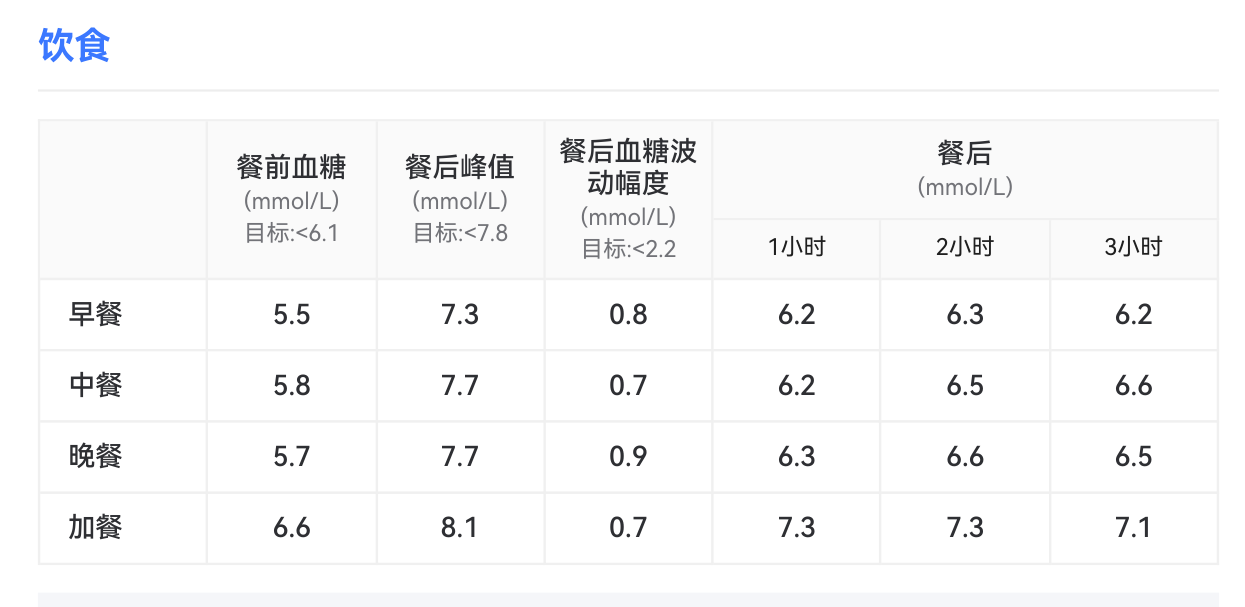Select 早餐 post-meal peak value 7.3
Image resolution: width=1245 pixels, height=607 pixels.
click(460, 315)
